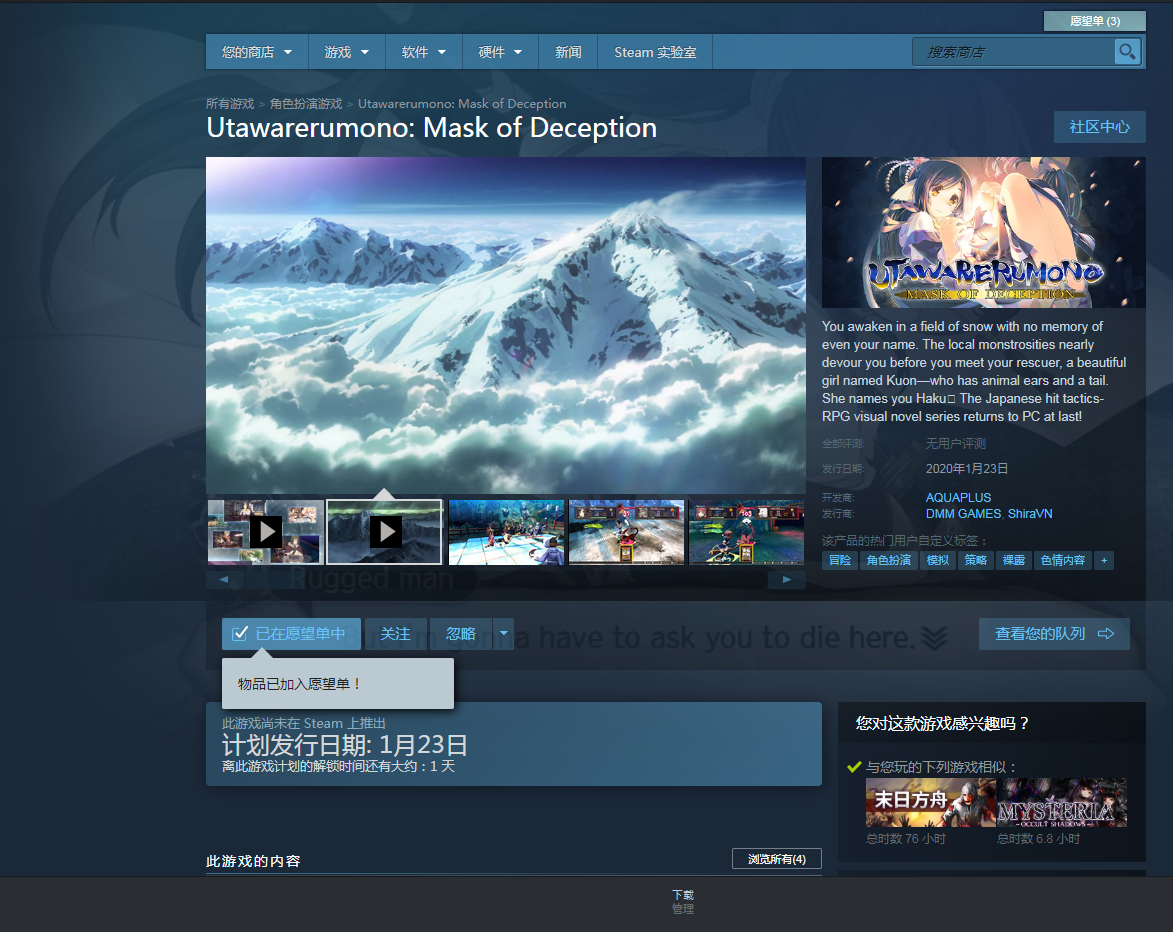Open Steam 实验室 tab

(x=655, y=52)
